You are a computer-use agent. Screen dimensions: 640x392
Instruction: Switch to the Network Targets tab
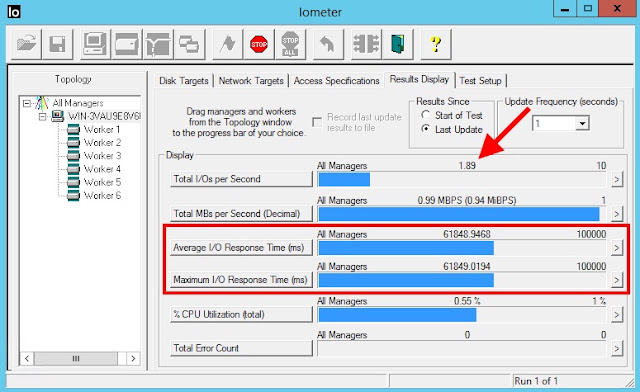click(x=251, y=80)
